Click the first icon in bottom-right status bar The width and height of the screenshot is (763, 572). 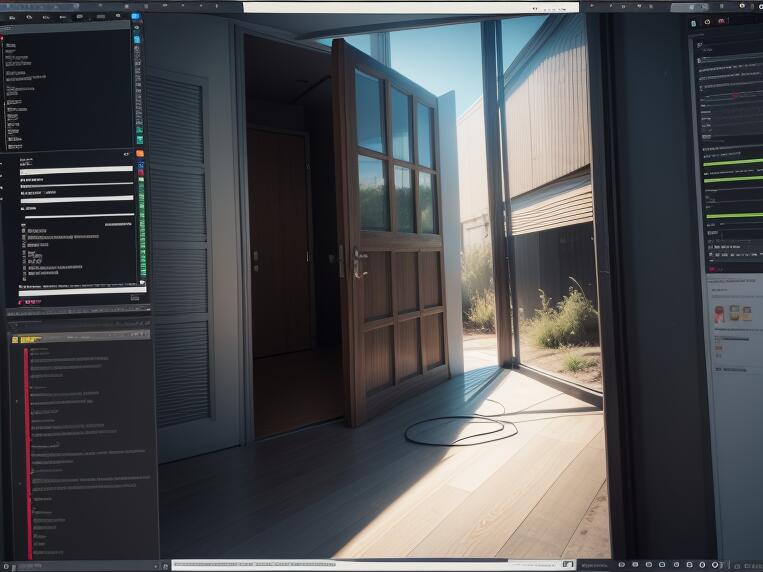click(x=621, y=565)
